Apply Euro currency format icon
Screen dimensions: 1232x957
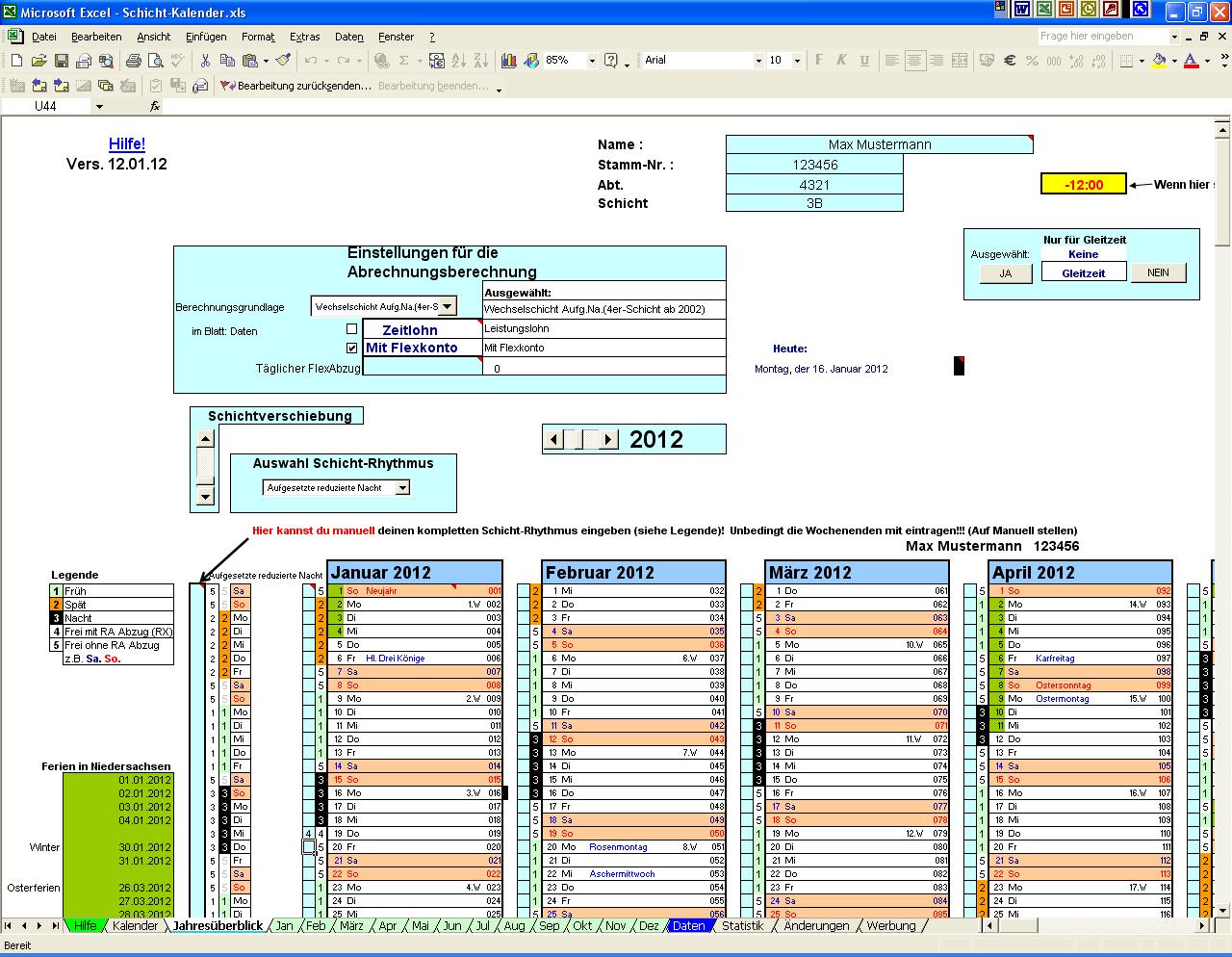point(1010,60)
